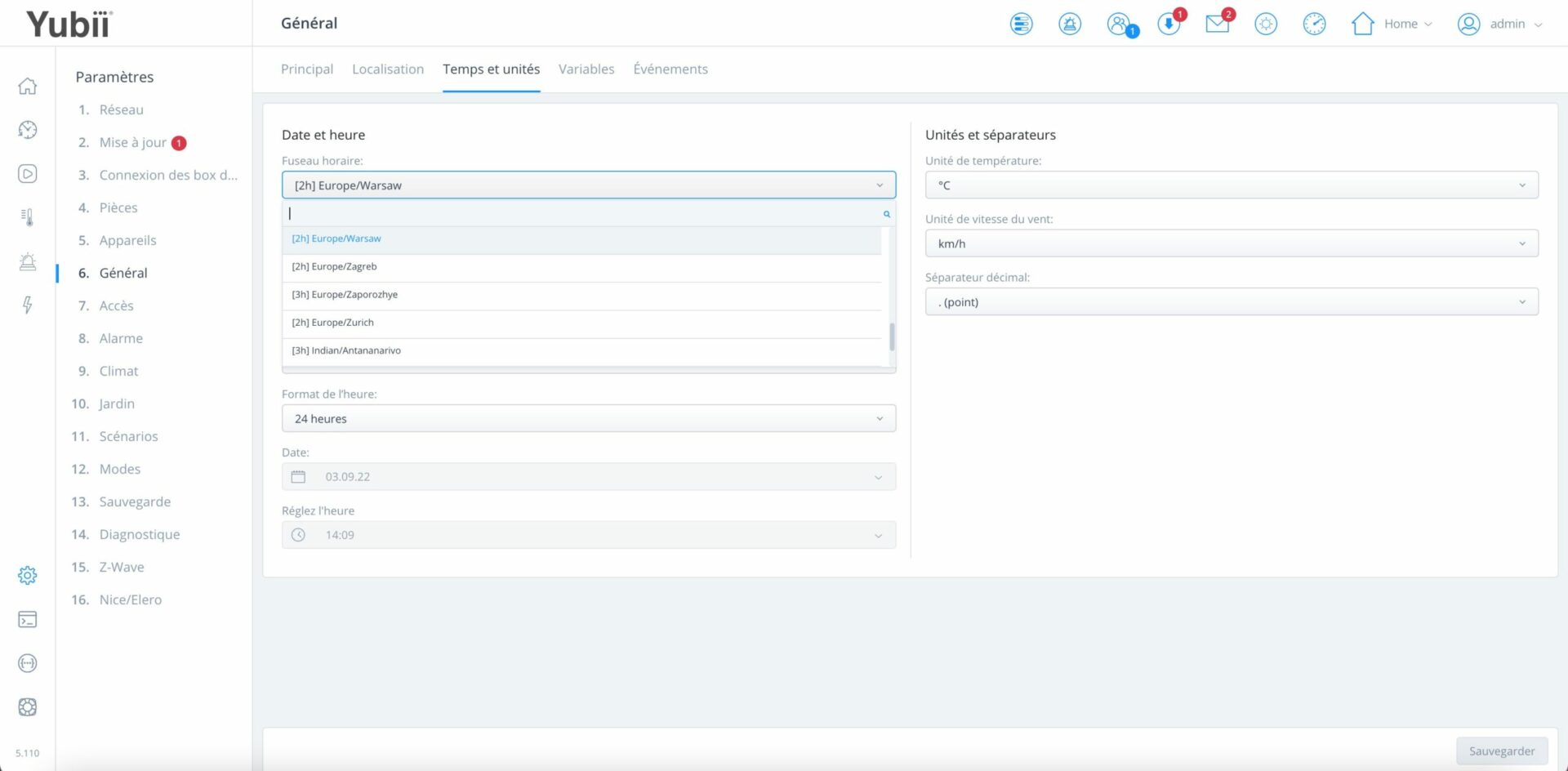1568x771 pixels.
Task: Click the users icon in top bar
Action: [1119, 24]
